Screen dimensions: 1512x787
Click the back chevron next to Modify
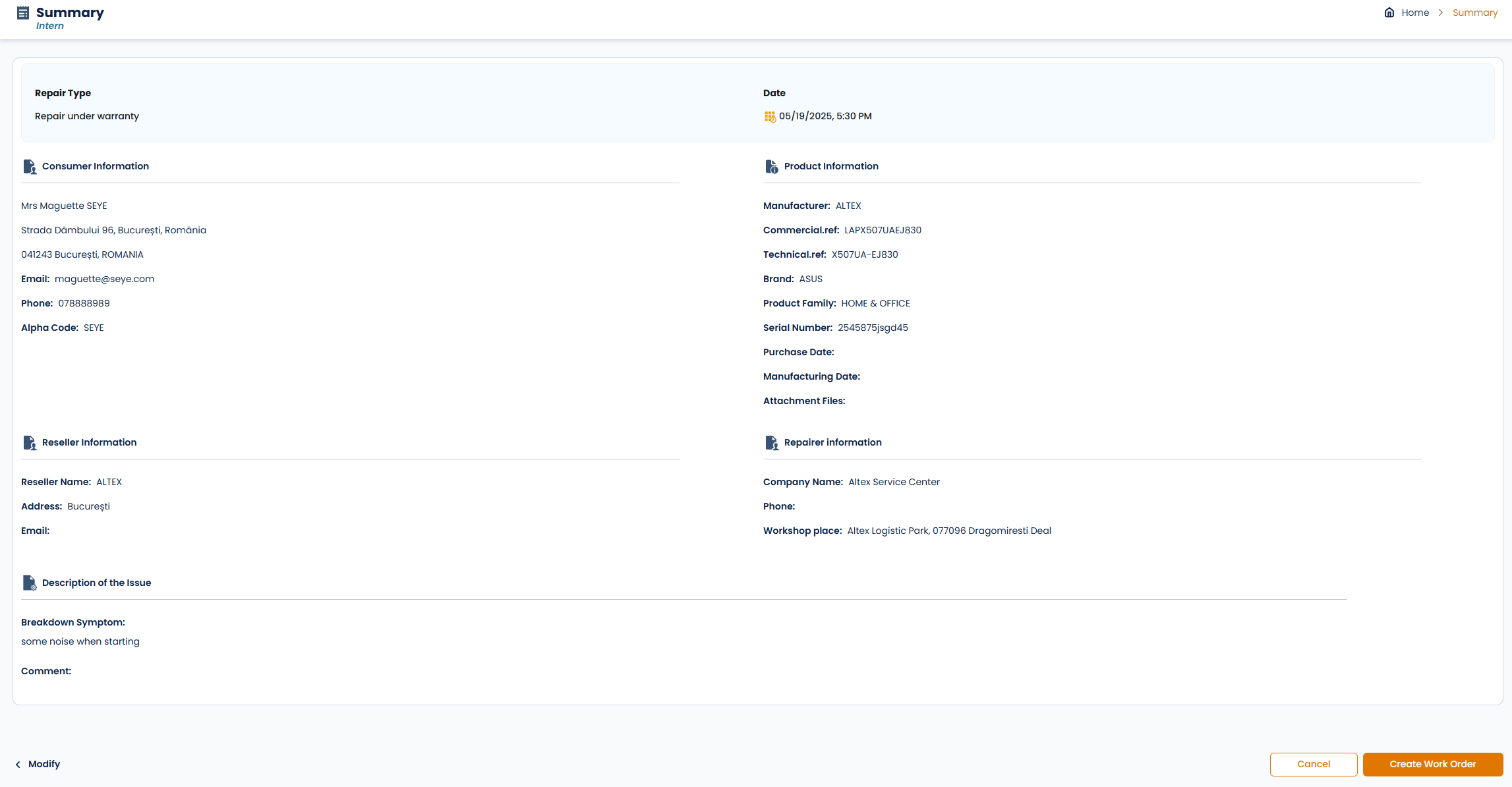coord(18,765)
